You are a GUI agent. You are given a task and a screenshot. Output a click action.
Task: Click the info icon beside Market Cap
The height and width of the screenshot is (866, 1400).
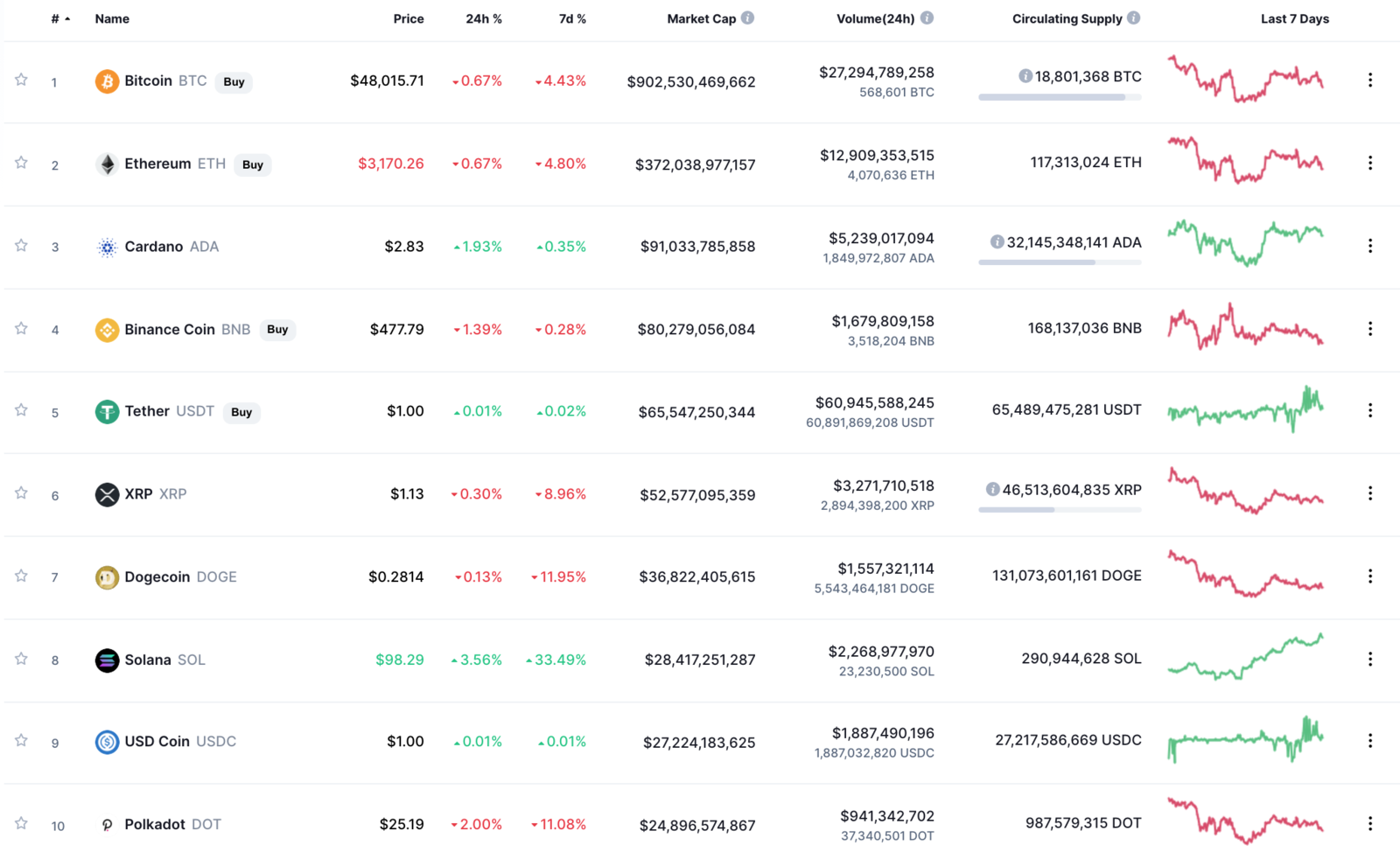[748, 18]
